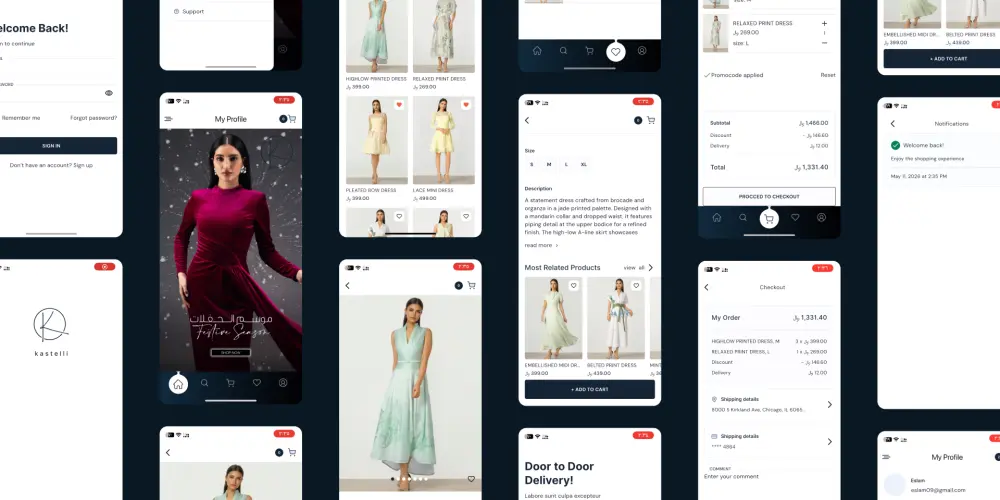This screenshot has height=500, width=1000.
Task: Tap home icon in festive screen's bottom bar
Action: coord(178,383)
